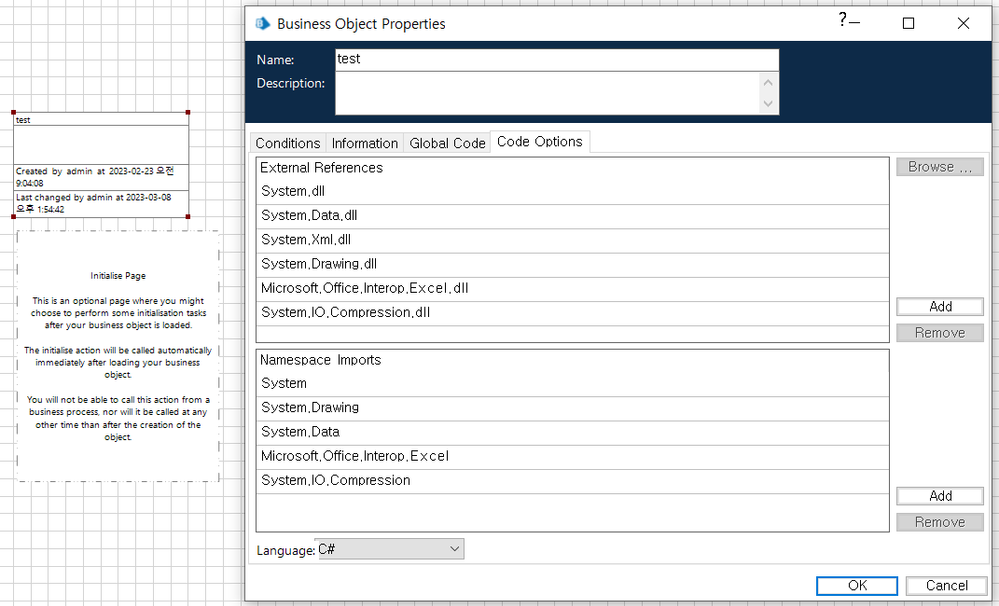Viewport: 999px width, 606px height.
Task: Click Remove beside the Namespace Imports list
Action: pyautogui.click(x=940, y=522)
